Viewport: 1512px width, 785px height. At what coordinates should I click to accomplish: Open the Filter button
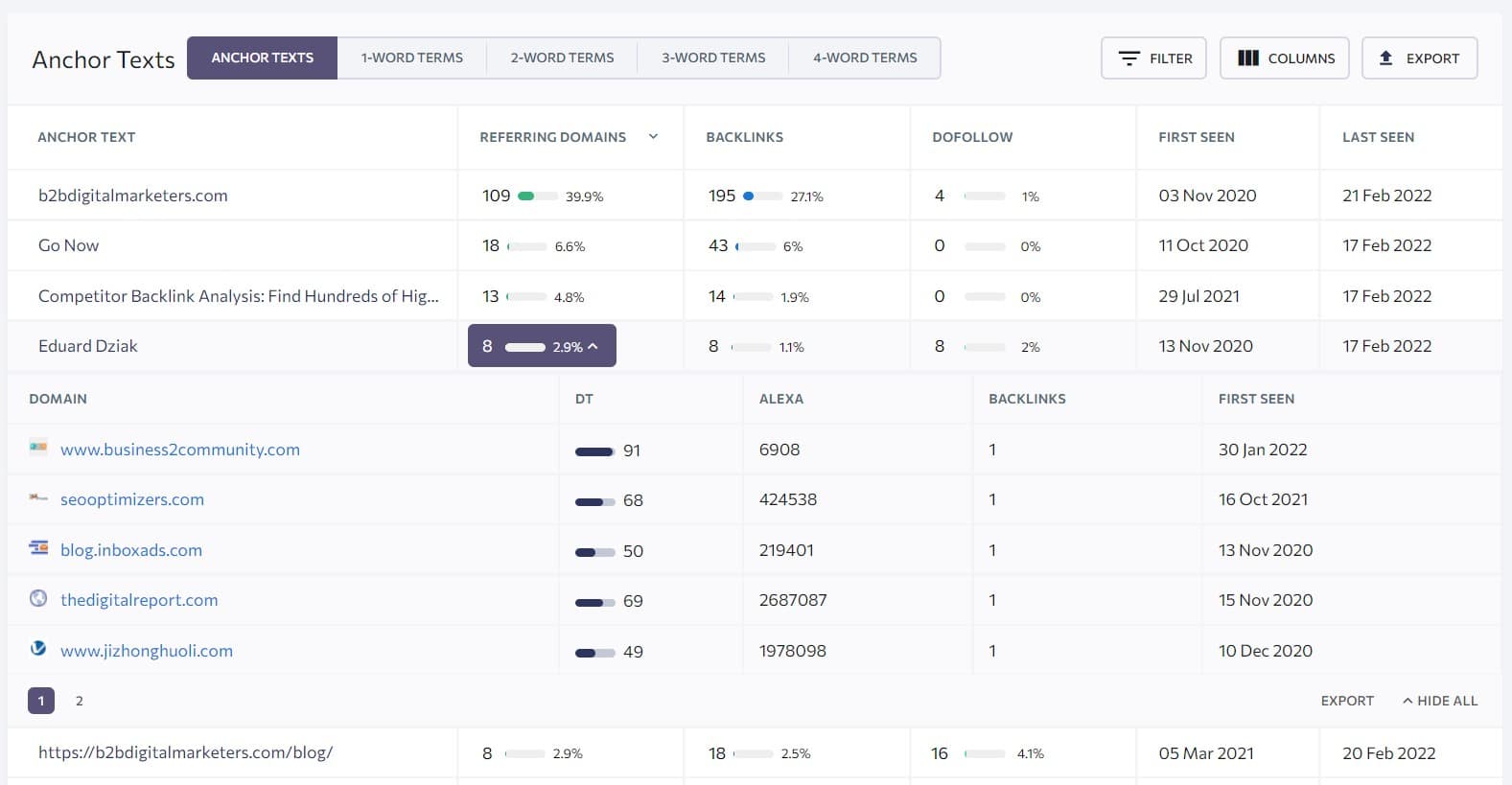1154,58
